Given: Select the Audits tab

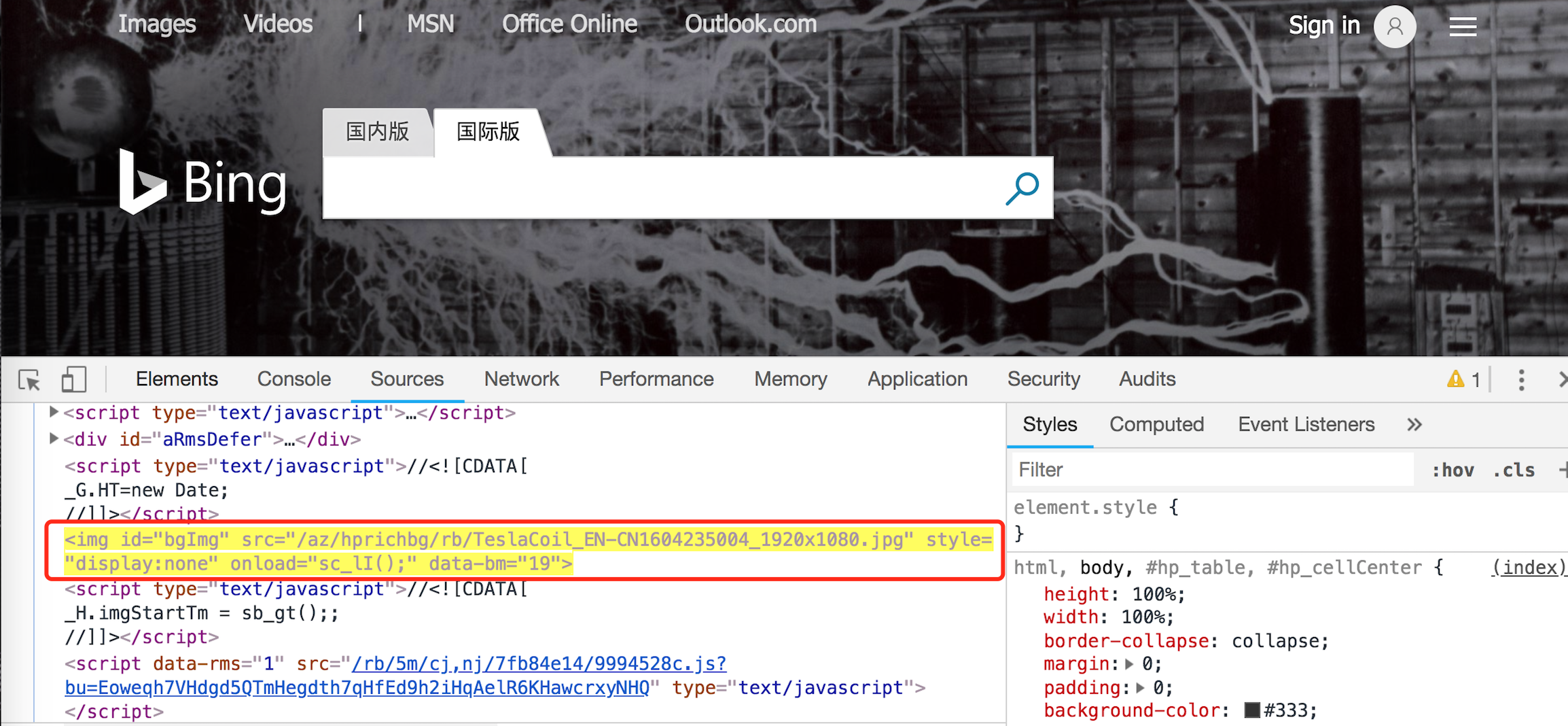Looking at the screenshot, I should (x=1147, y=379).
